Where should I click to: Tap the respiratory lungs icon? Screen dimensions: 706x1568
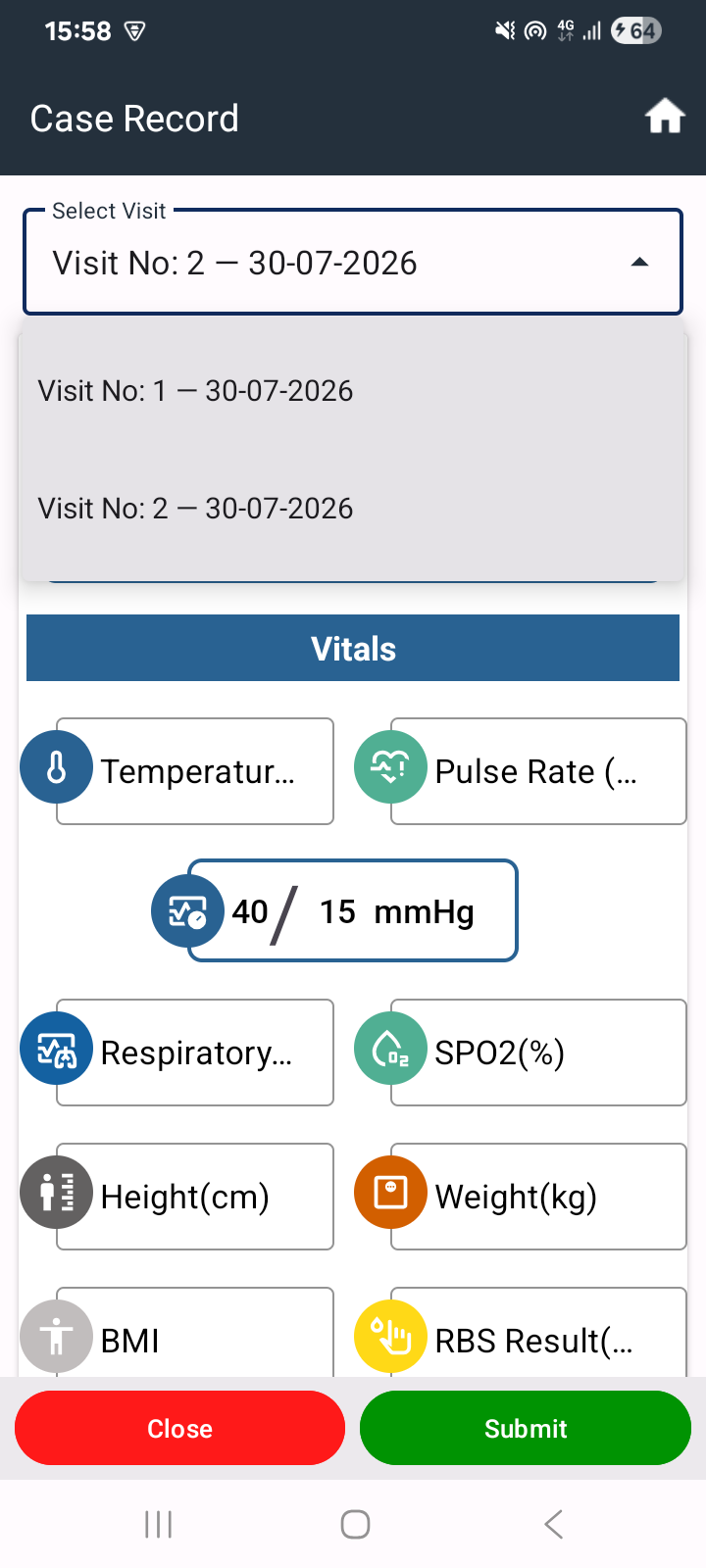[57, 1049]
